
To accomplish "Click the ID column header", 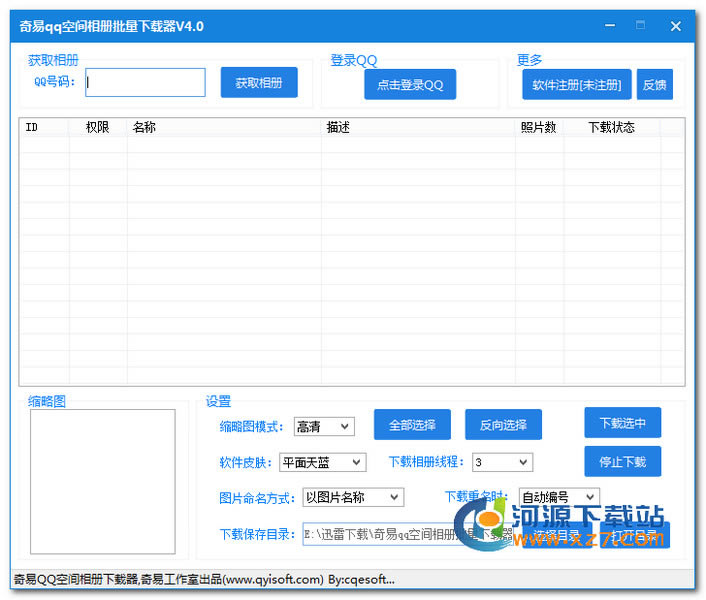I will click(x=44, y=127).
